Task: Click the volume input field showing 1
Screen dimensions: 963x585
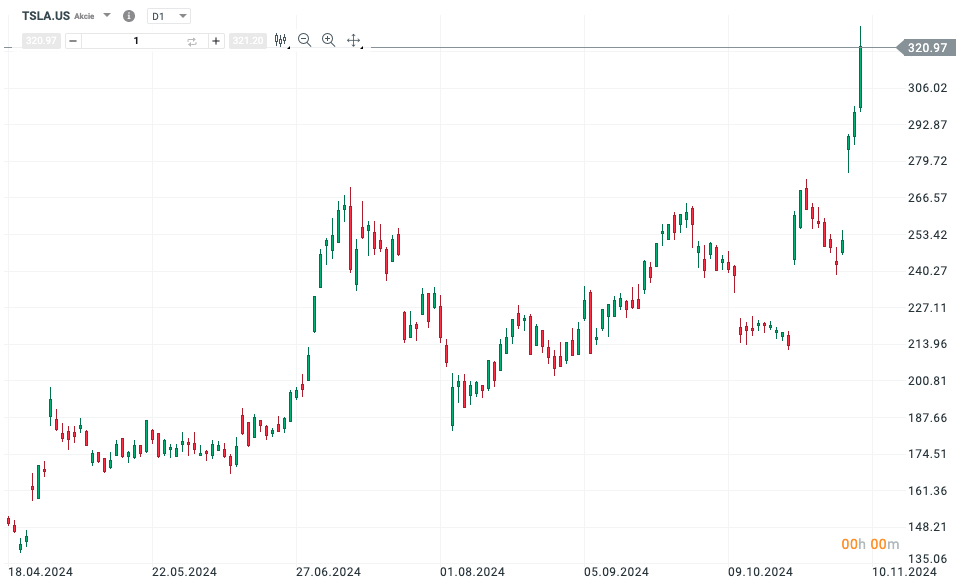Action: point(135,41)
